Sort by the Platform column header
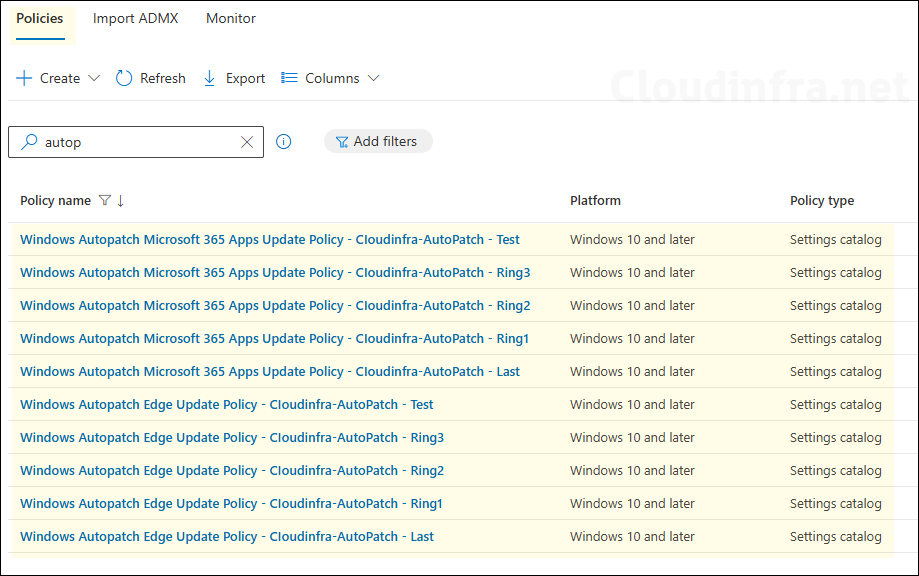The image size is (919, 576). (x=595, y=201)
